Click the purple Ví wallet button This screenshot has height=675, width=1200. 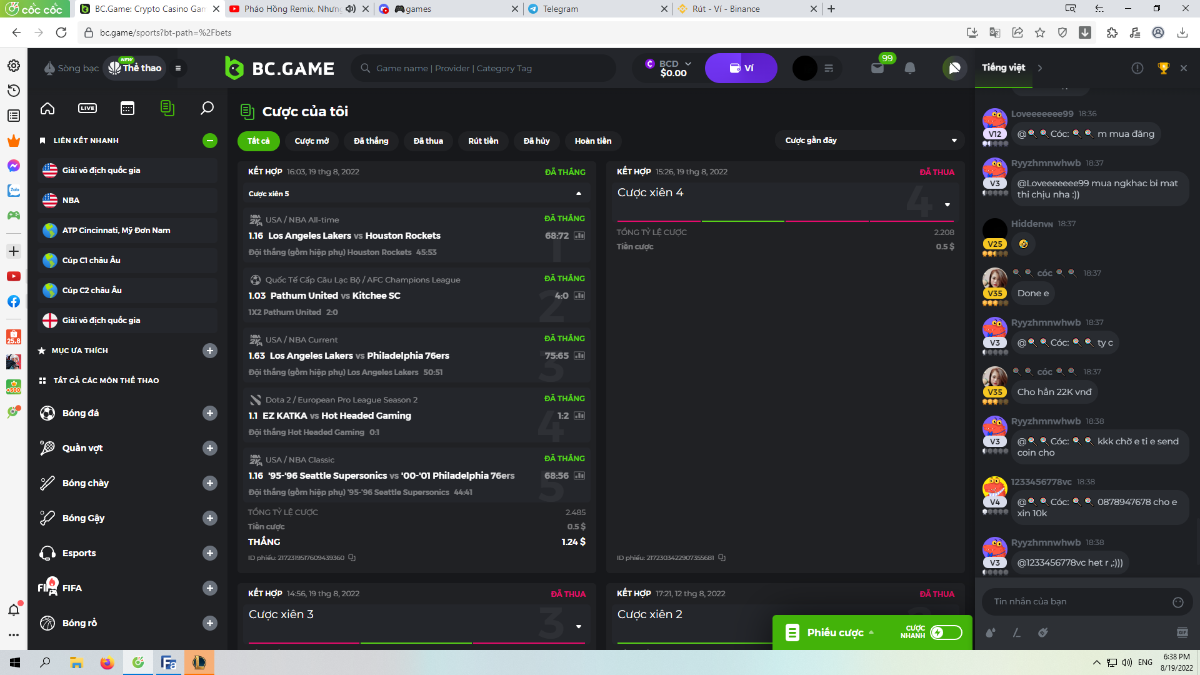[x=741, y=68]
